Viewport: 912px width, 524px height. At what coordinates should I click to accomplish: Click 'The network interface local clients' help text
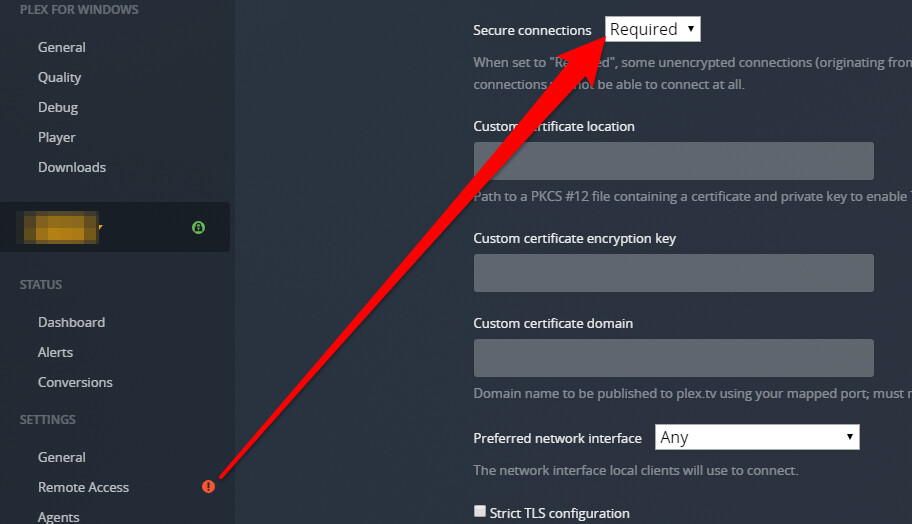(x=636, y=470)
